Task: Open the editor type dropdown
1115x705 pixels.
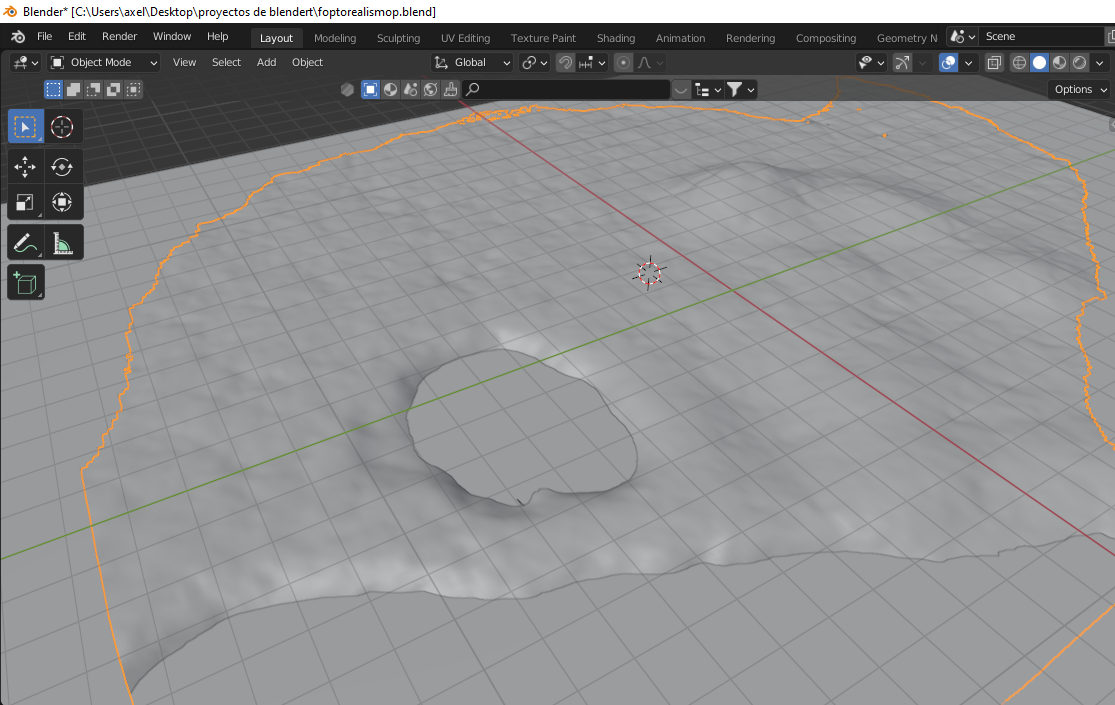Action: [x=25, y=63]
